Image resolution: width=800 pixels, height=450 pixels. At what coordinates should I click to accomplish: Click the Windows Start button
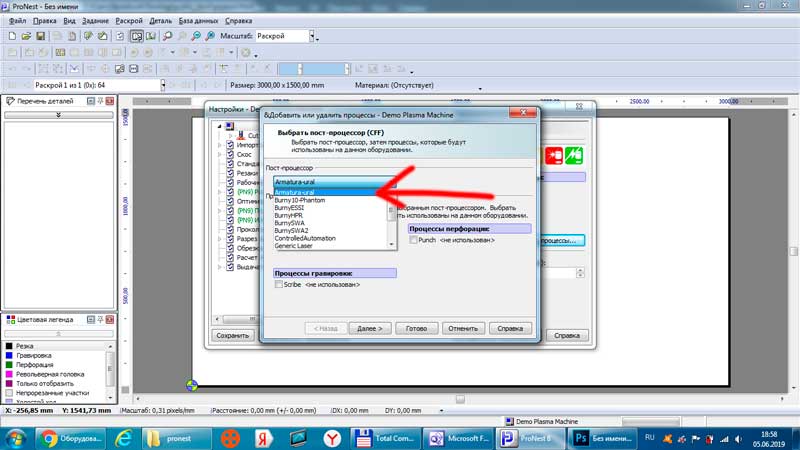click(x=16, y=439)
